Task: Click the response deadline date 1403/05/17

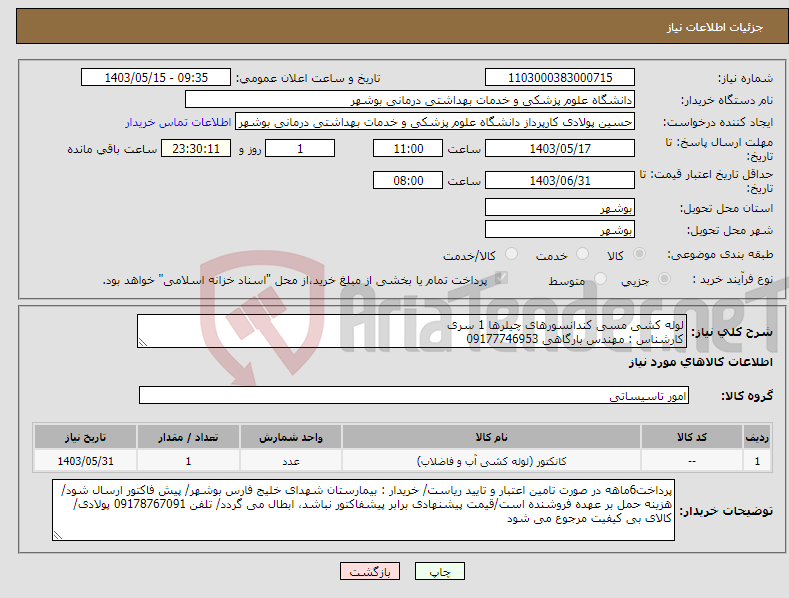Action: point(560,148)
